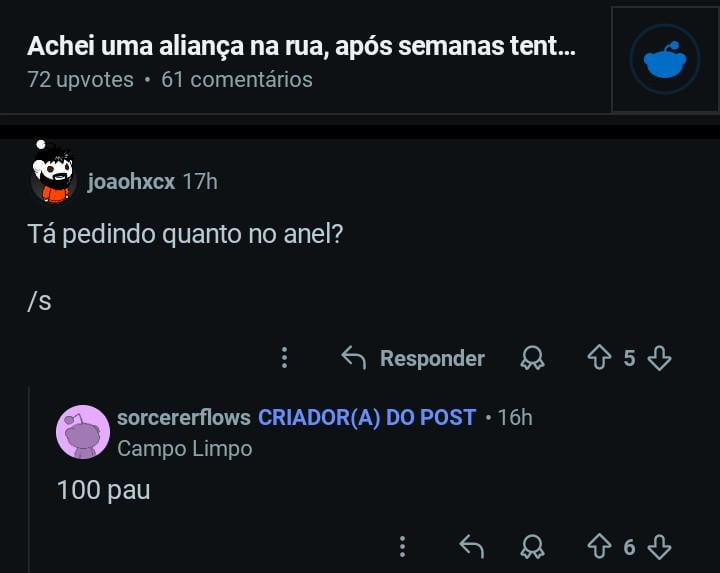Open the subreddit snoo icon thumbnail

click(x=665, y=60)
